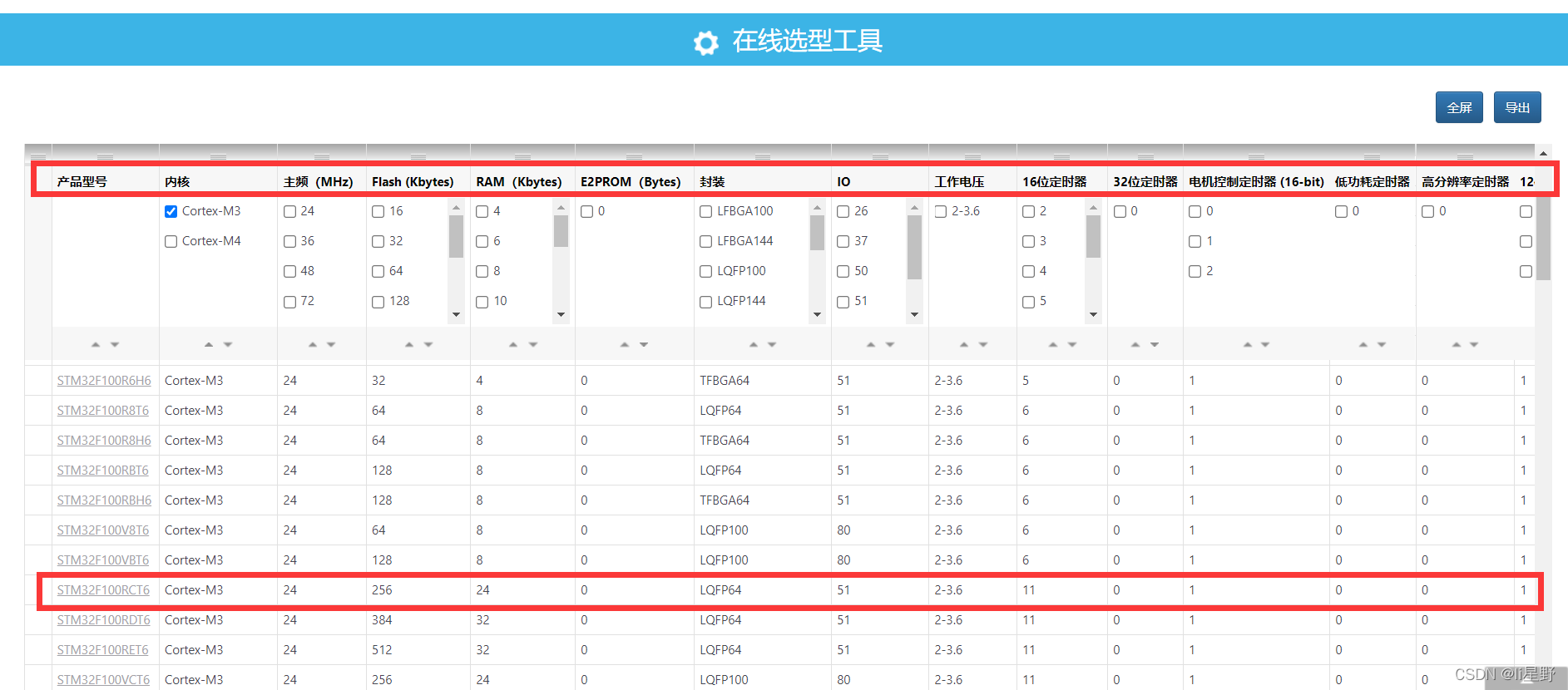Click the Flash (Kbytes) column header
This screenshot has width=1568, height=690.
tap(413, 181)
